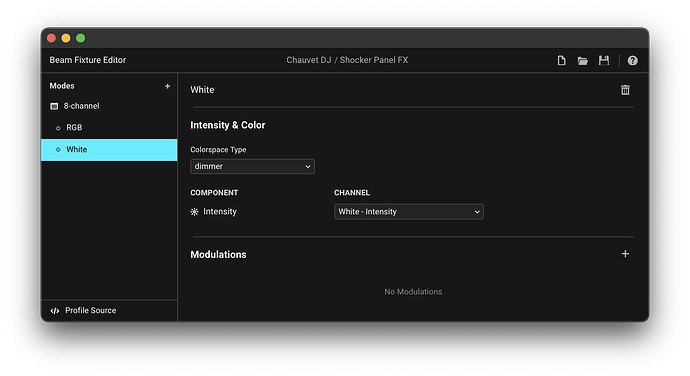Image resolution: width=690 pixels, height=376 pixels.
Task: Click the Chauvet DJ / Shocker Panel FX title
Action: click(x=347, y=60)
